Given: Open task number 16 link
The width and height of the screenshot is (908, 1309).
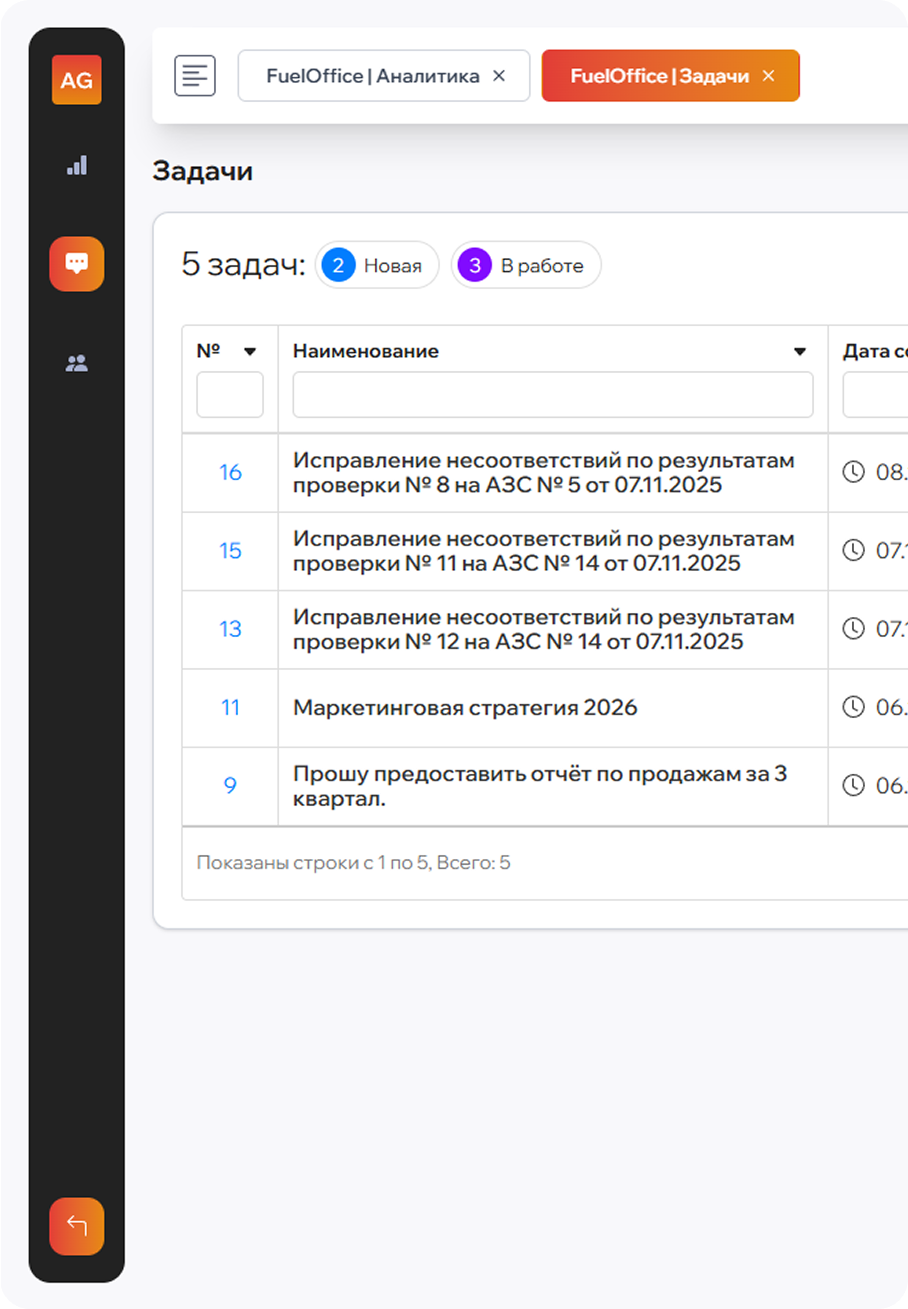Looking at the screenshot, I should click(x=229, y=471).
